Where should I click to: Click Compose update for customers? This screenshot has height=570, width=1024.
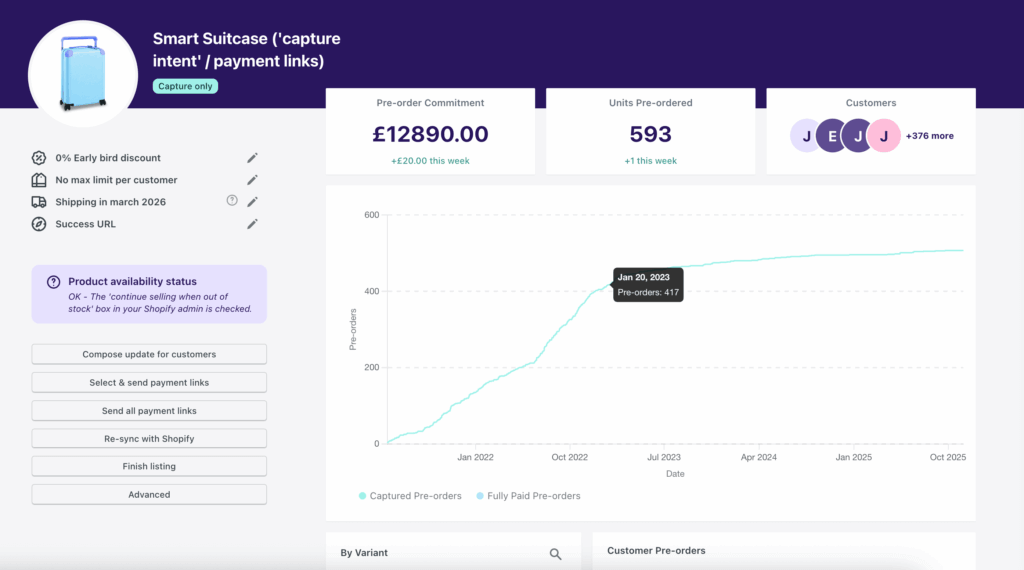(x=149, y=354)
